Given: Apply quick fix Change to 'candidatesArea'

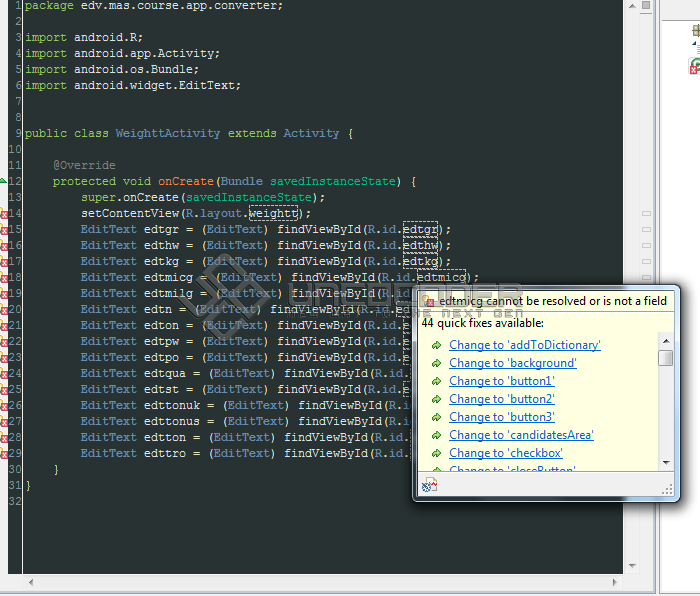Looking at the screenshot, I should [x=521, y=435].
